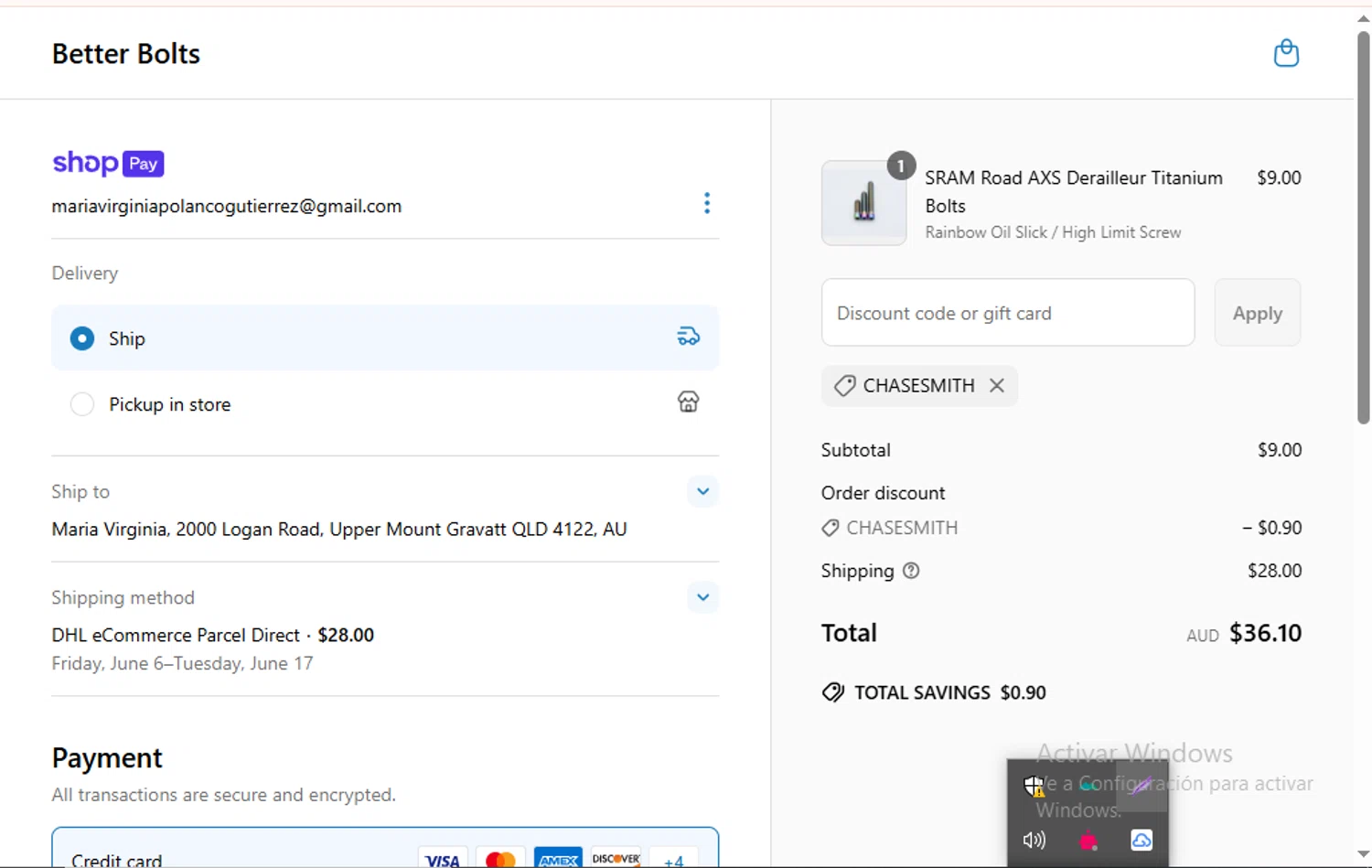
Task: Click the tag icon under Order discount
Action: click(830, 528)
